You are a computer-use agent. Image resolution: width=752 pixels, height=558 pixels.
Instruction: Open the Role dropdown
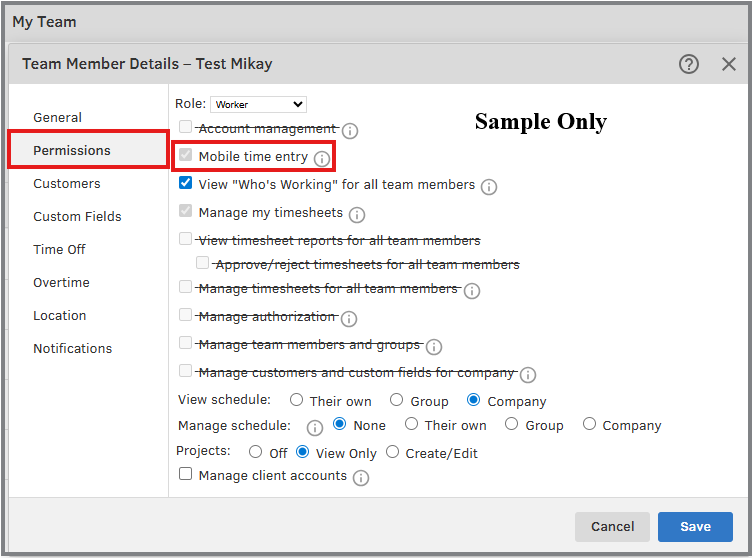pyautogui.click(x=258, y=104)
